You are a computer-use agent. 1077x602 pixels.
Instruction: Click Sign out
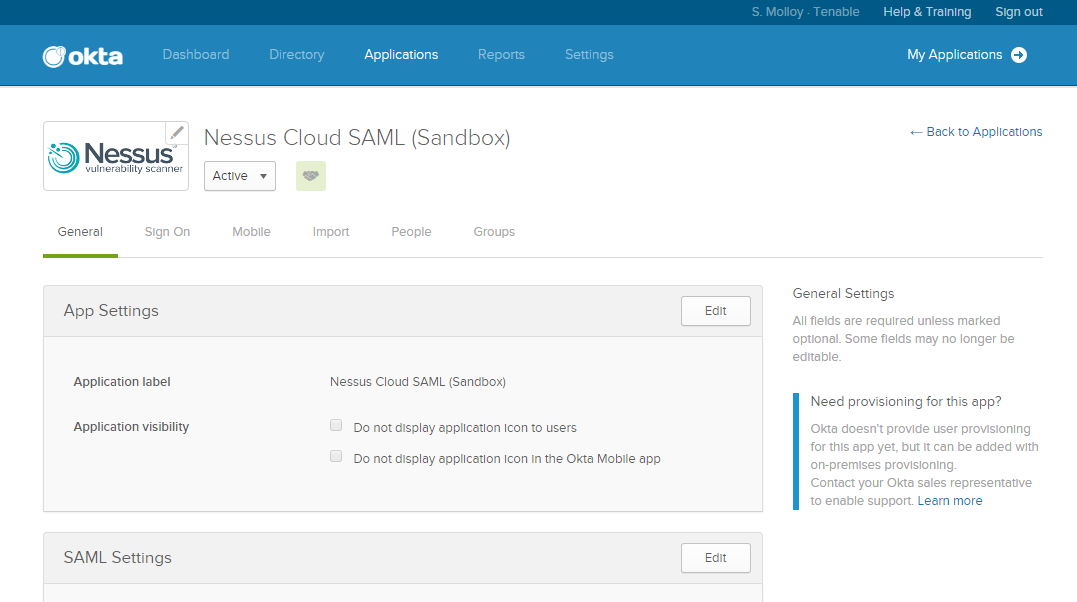click(1019, 12)
